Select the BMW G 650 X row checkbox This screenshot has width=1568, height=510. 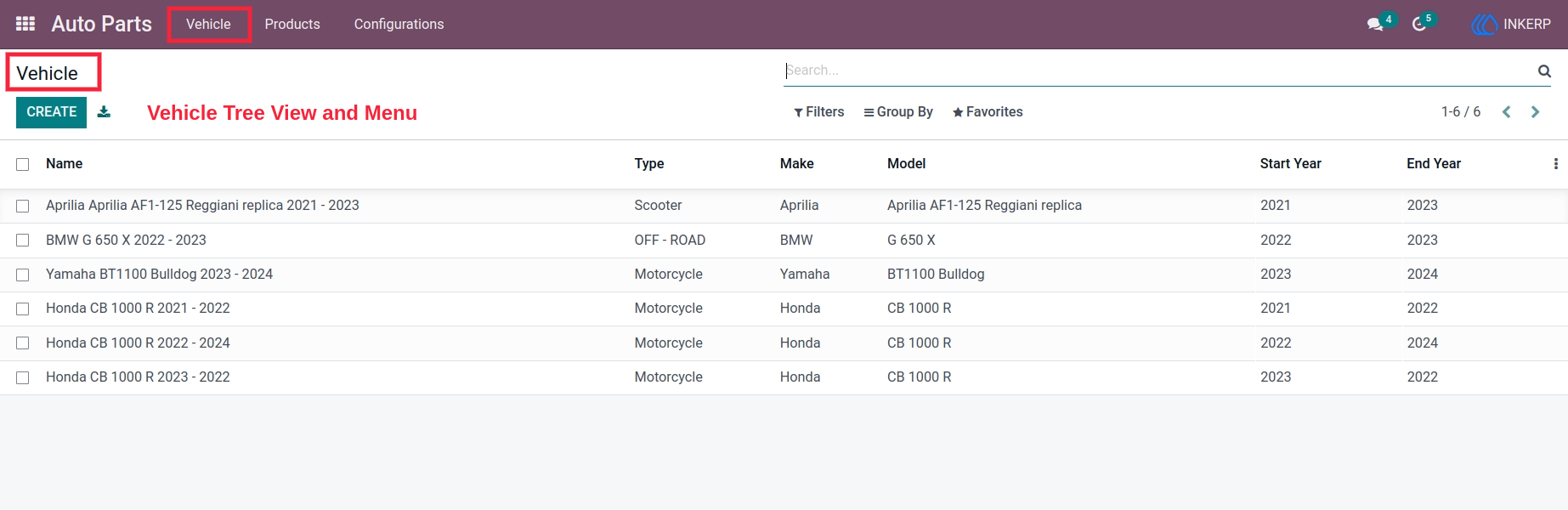[23, 241]
